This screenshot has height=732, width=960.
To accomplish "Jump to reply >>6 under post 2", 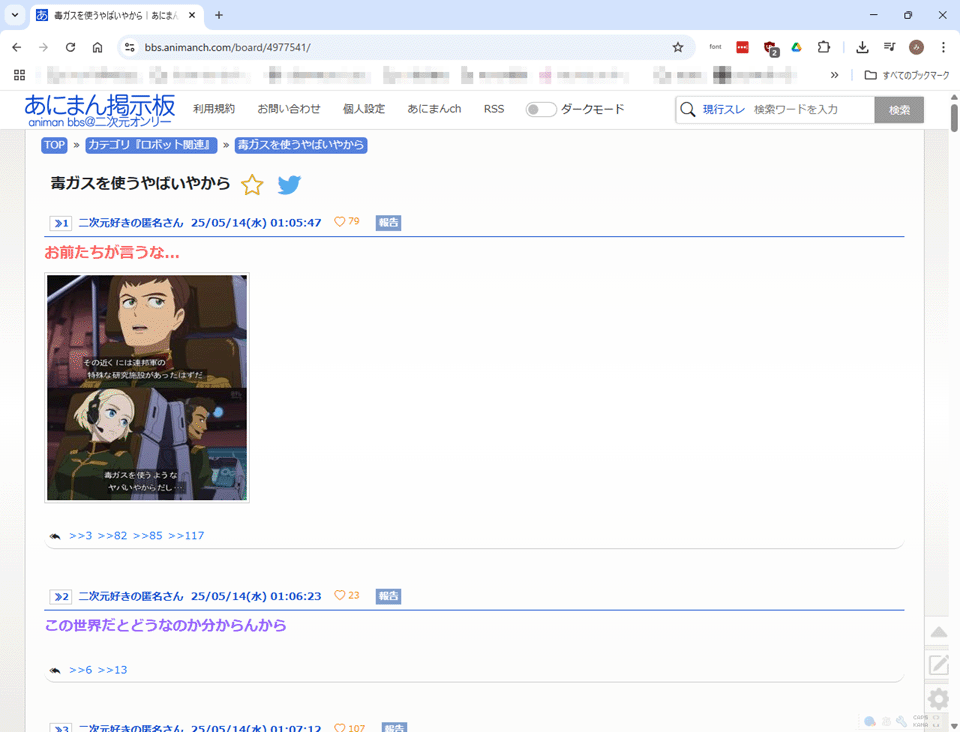I will (80, 670).
